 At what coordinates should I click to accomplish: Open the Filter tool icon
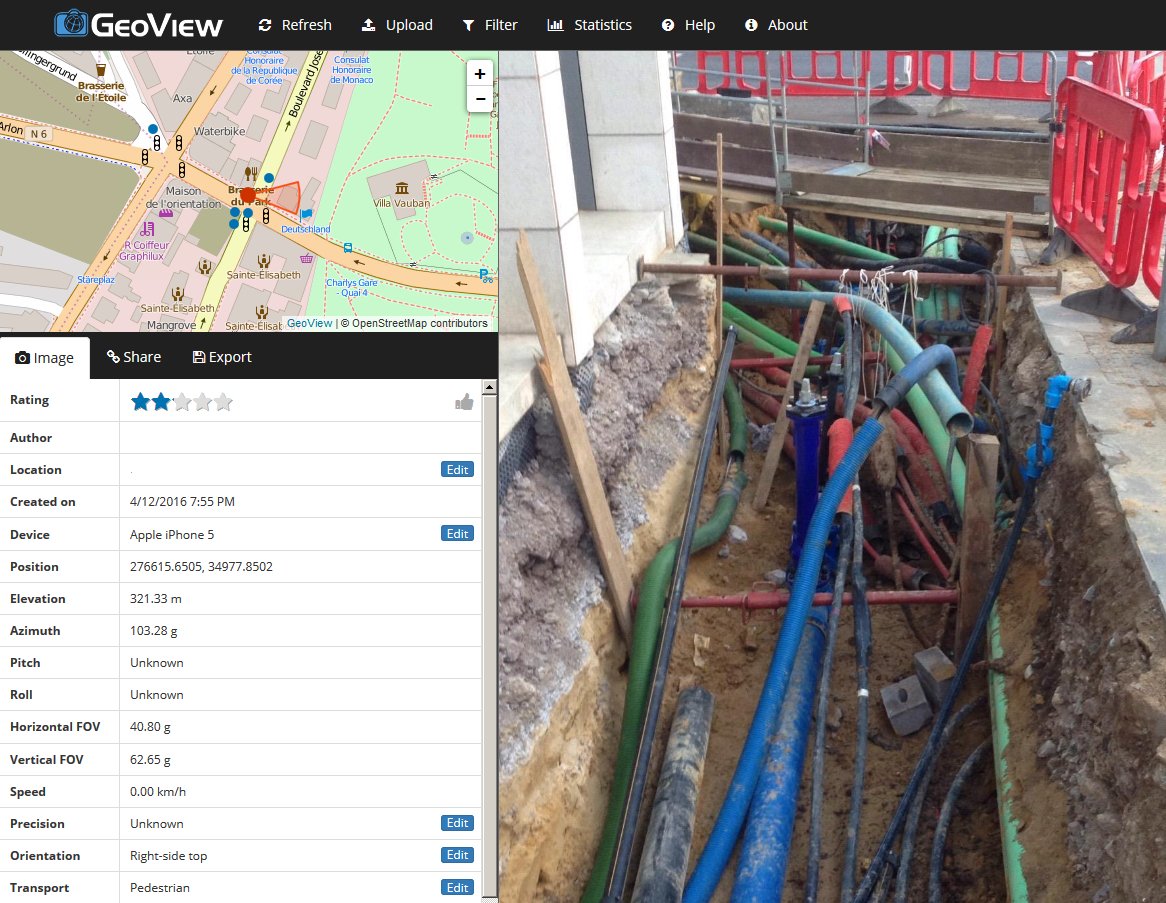[x=466, y=24]
